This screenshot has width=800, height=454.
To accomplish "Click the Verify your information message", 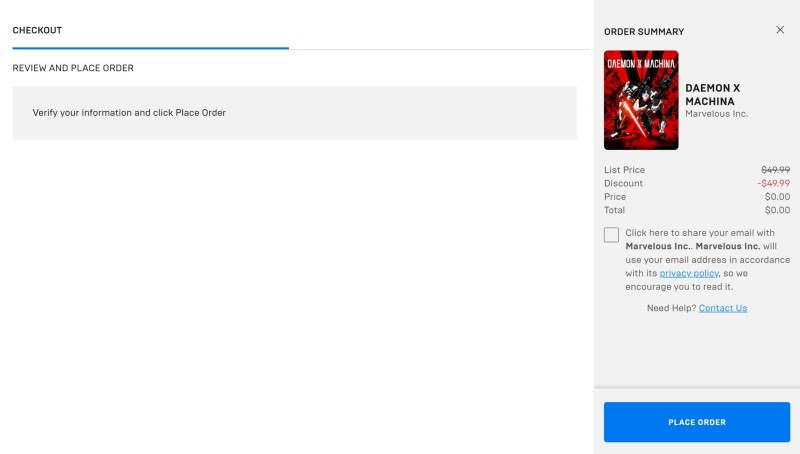I will (x=129, y=113).
